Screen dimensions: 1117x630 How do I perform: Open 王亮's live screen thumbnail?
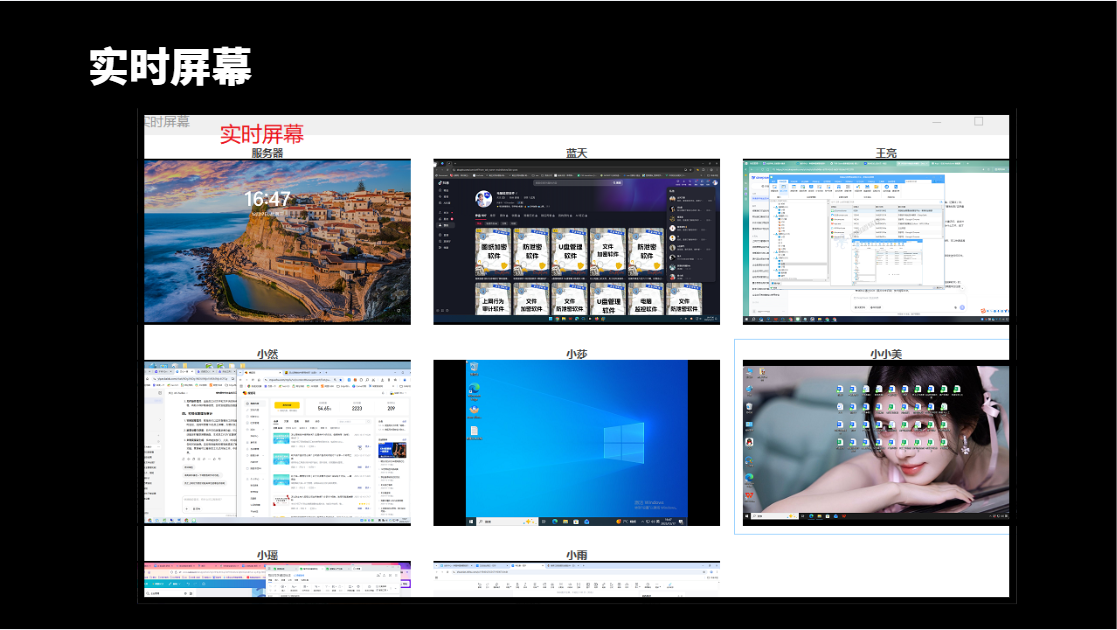click(x=876, y=242)
